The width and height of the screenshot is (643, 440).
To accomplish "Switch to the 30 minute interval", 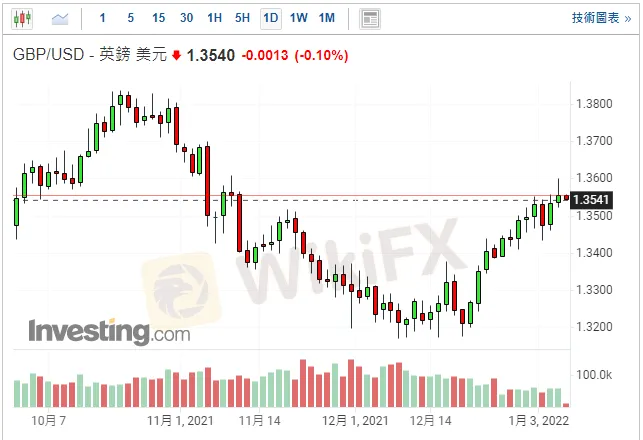I will click(x=186, y=18).
